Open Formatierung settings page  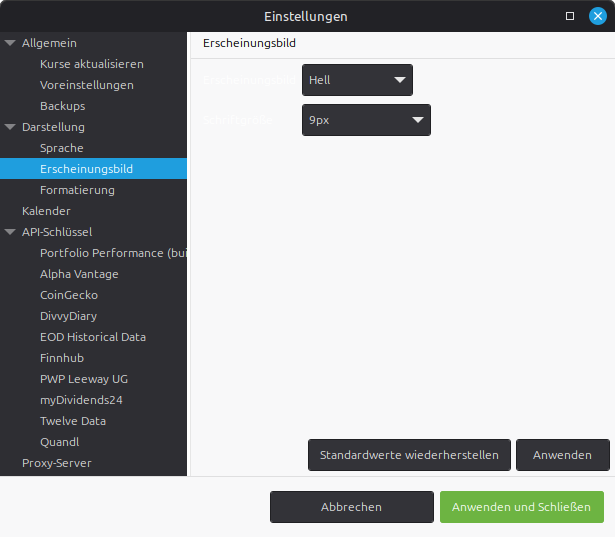pos(77,190)
